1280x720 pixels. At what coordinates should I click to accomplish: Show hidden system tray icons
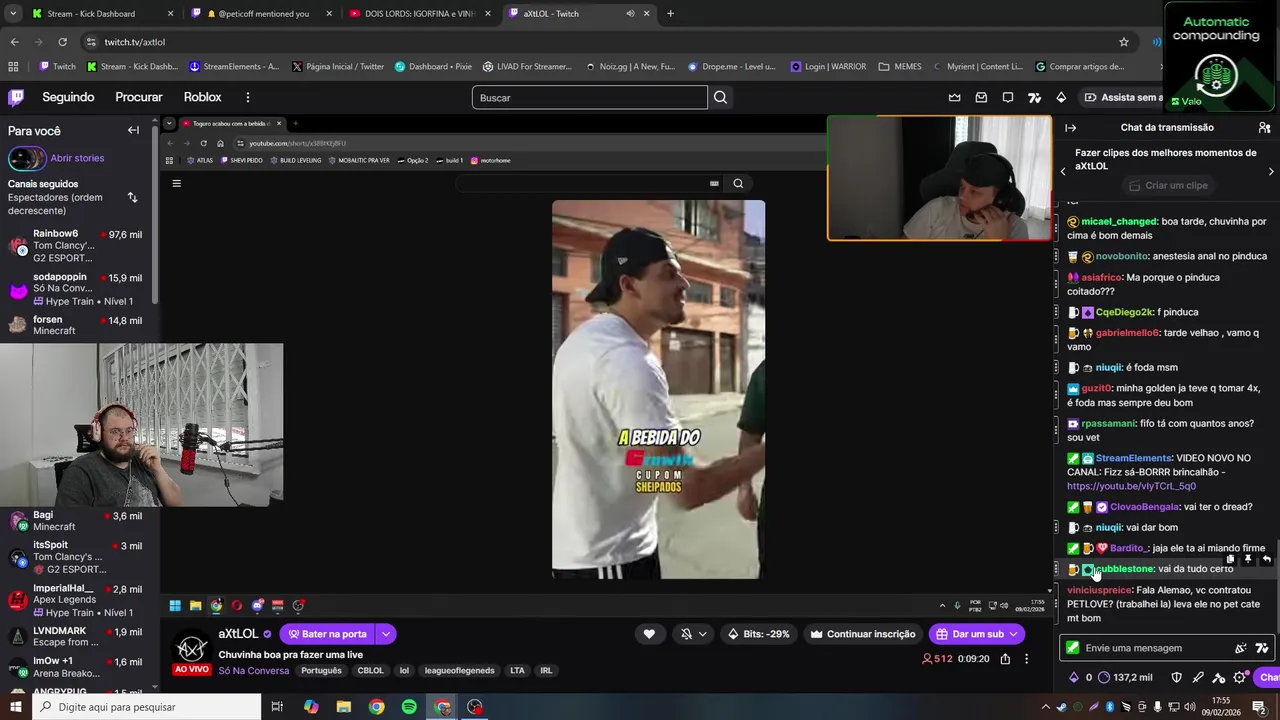(1046, 707)
